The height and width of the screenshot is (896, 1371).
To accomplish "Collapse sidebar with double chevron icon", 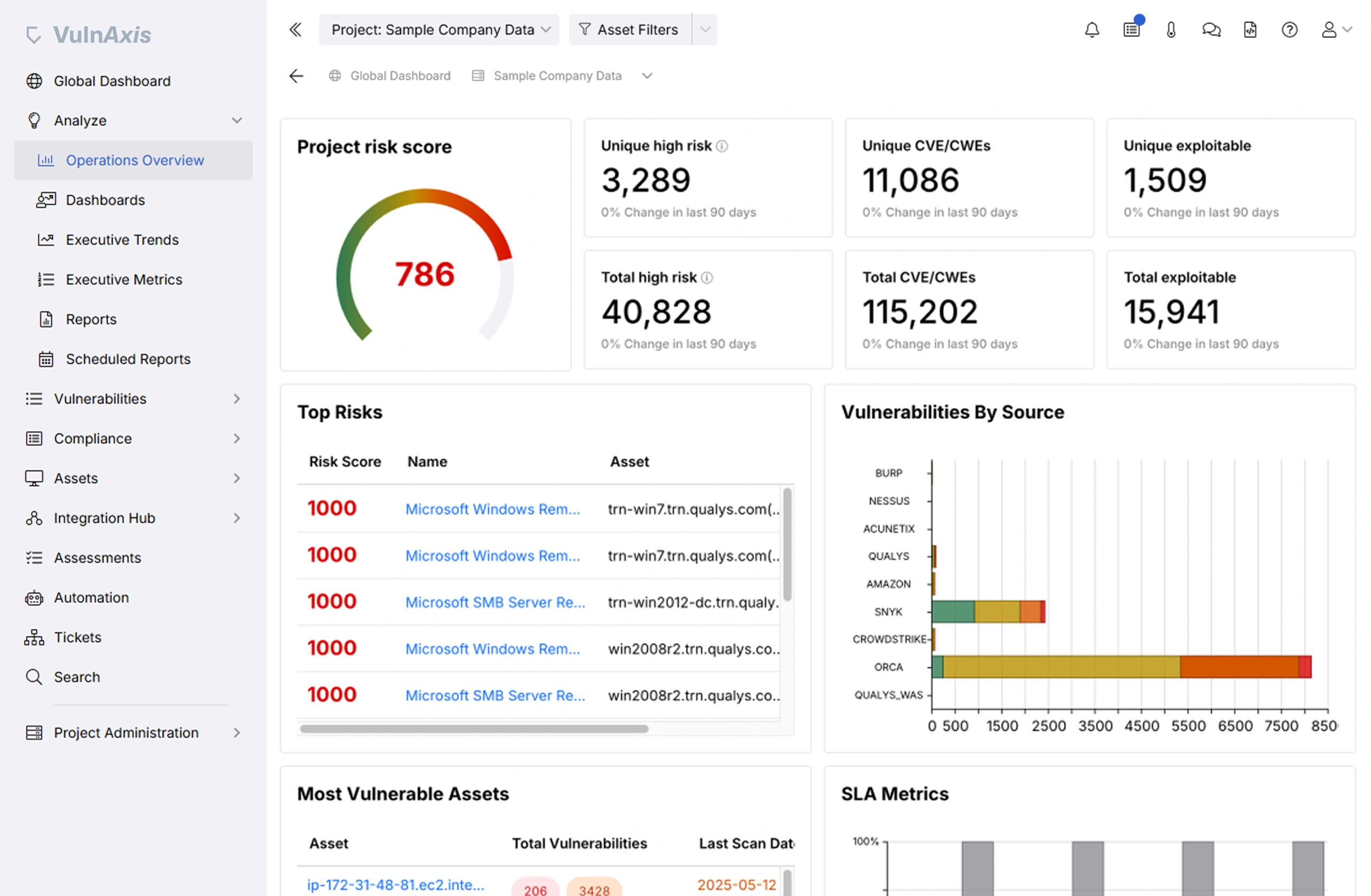I will click(296, 30).
